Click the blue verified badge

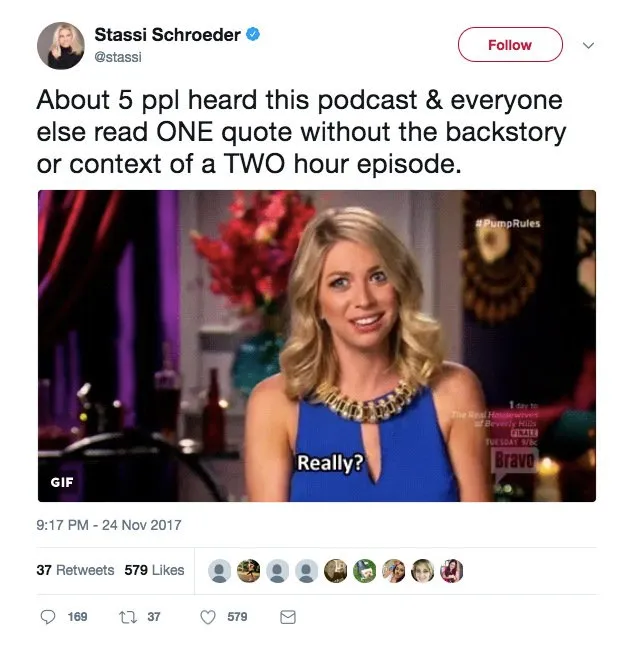tap(253, 34)
